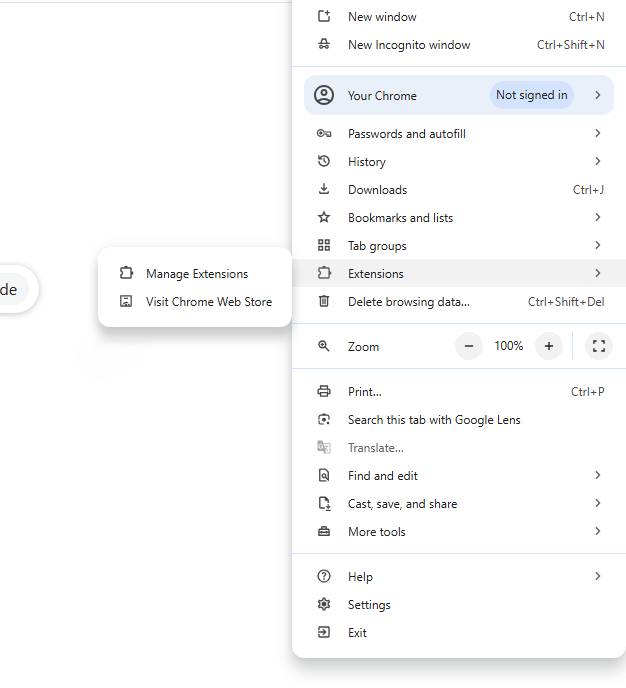Expand the Tab groups chevron
Viewport: 626px width, 688px height.
(597, 245)
